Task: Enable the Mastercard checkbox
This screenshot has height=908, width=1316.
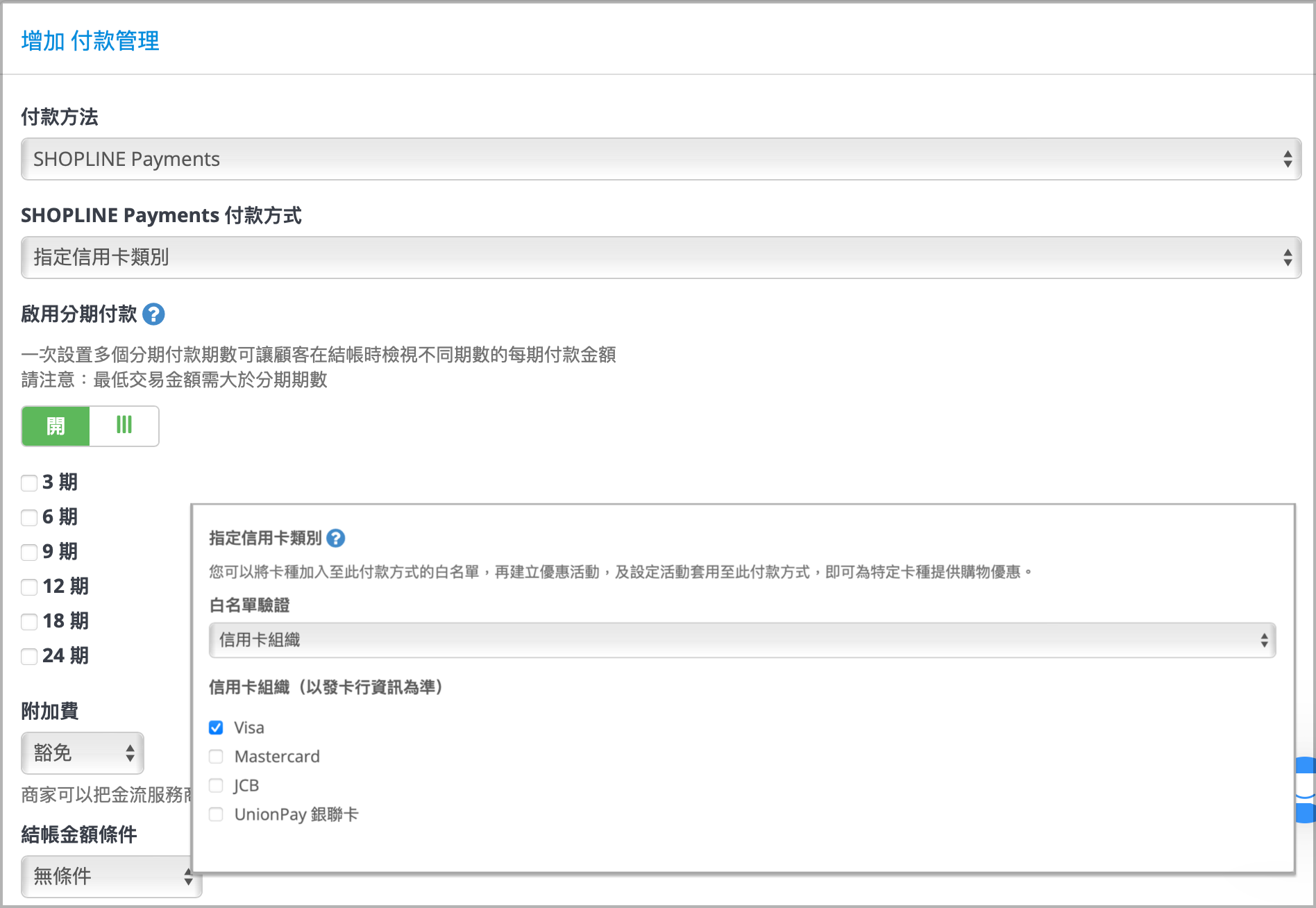Action: tap(216, 757)
